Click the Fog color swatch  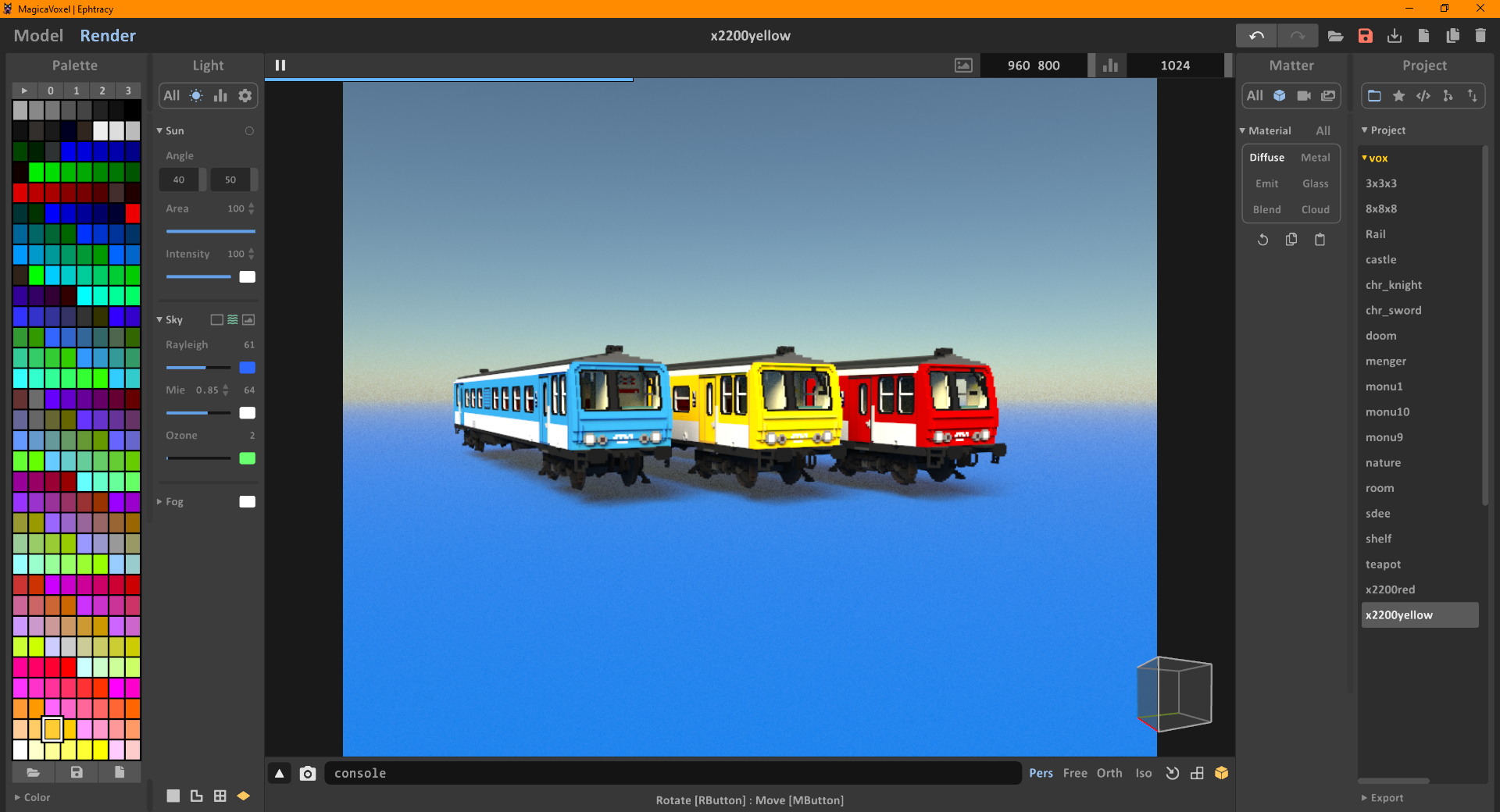click(247, 502)
